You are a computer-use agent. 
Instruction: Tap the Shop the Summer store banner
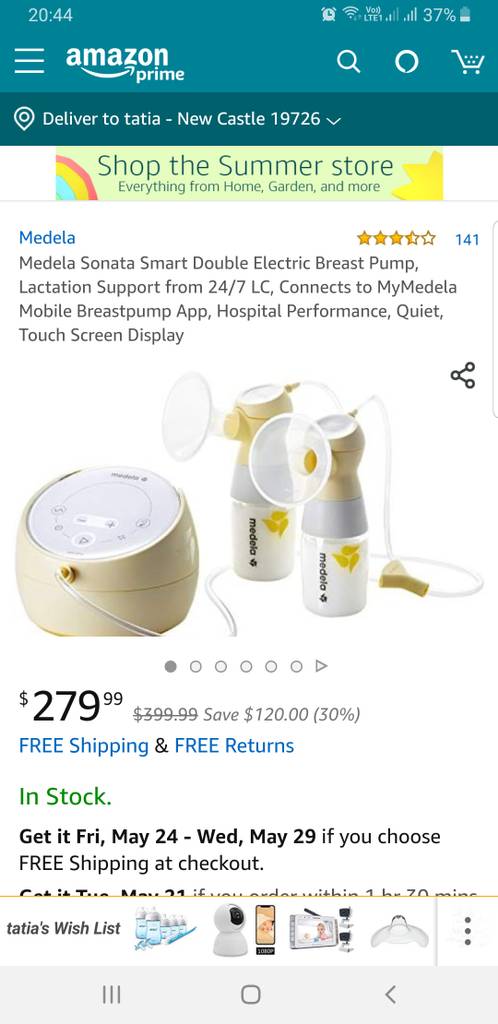tap(249, 173)
